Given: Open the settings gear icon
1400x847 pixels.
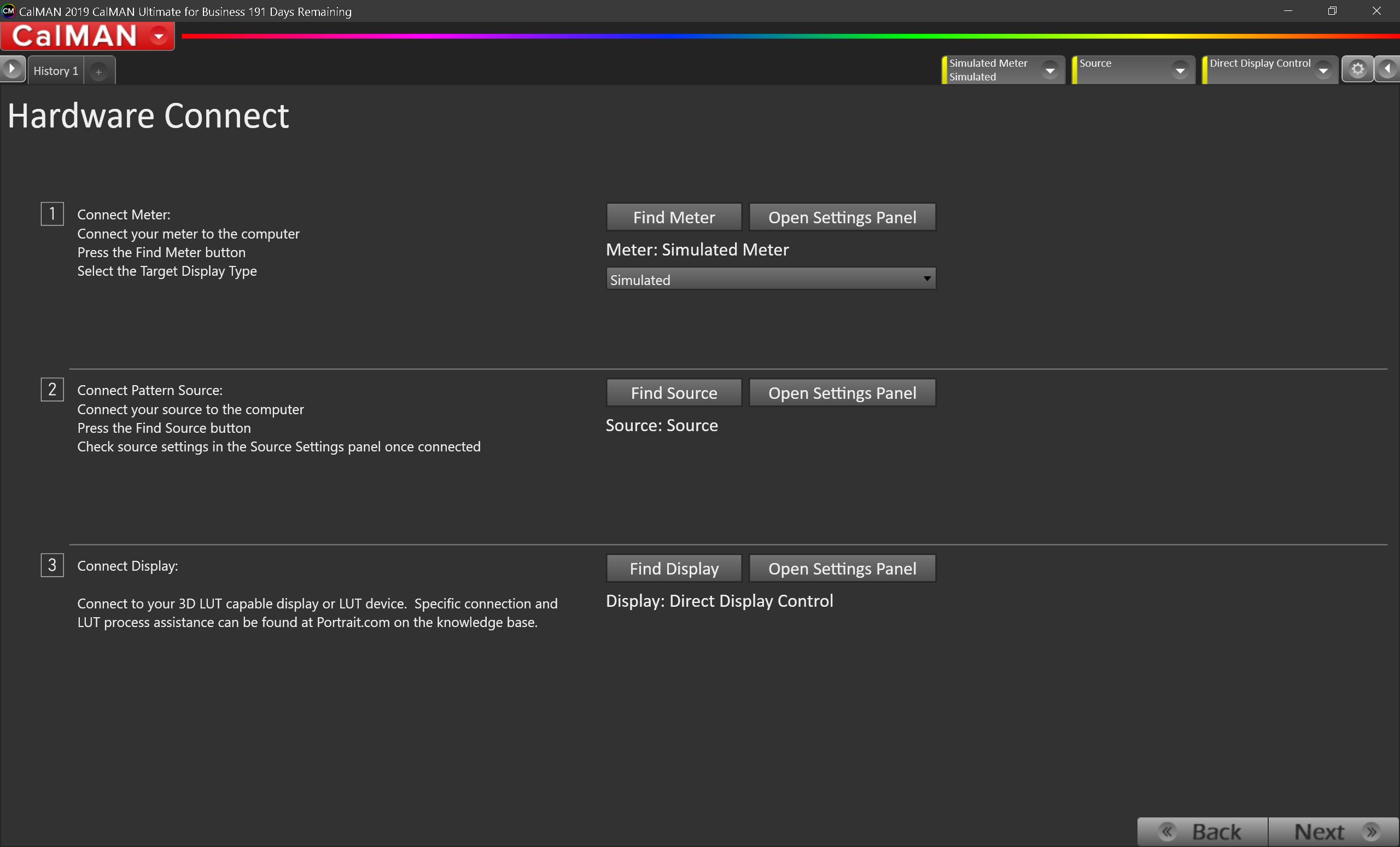Looking at the screenshot, I should 1358,69.
